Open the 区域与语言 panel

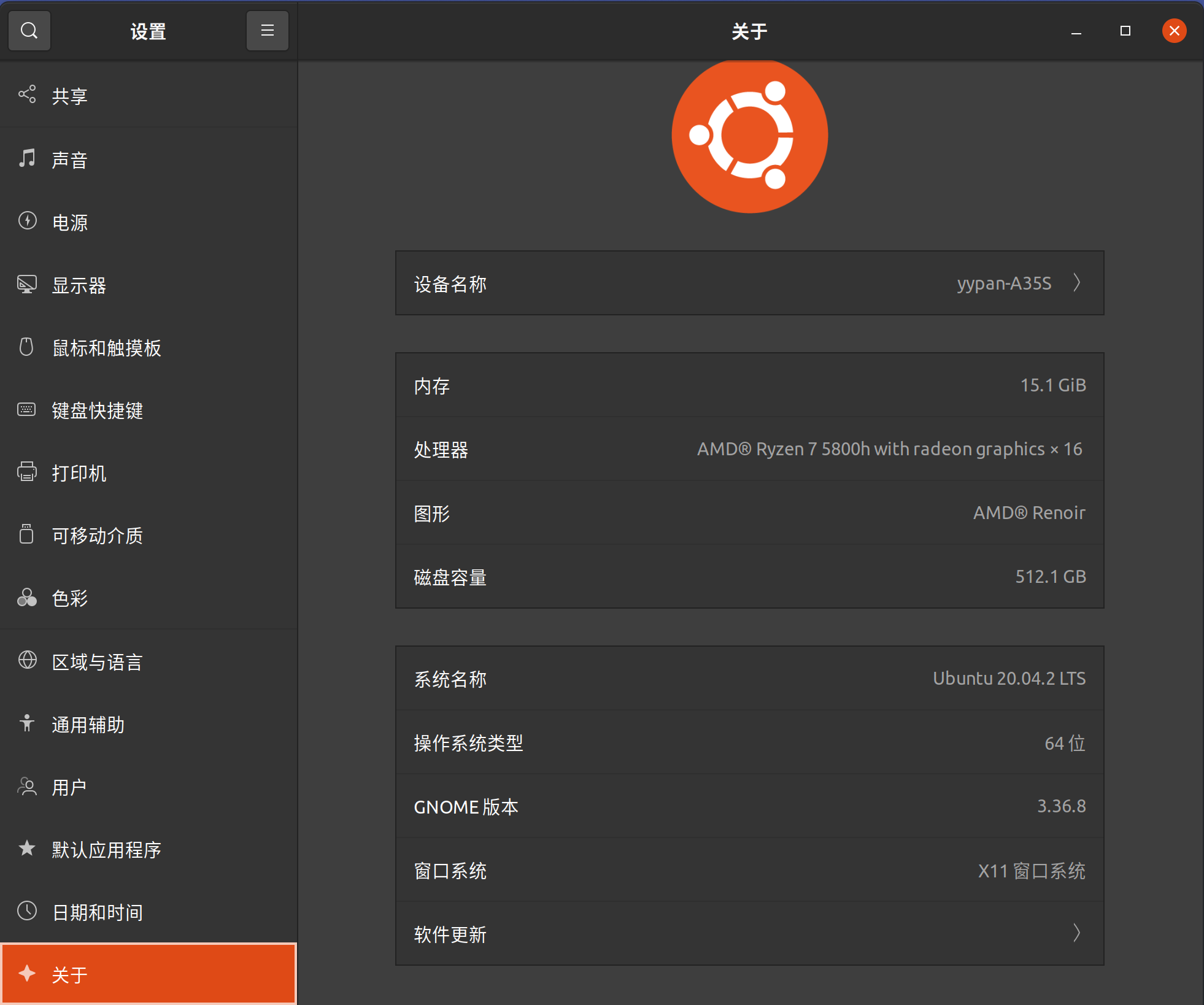click(x=149, y=662)
